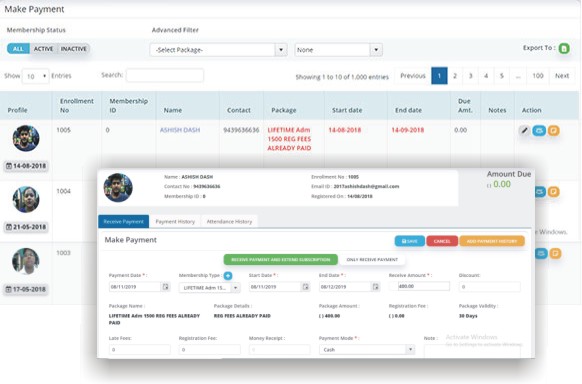Go to page 2 in pagination
Screen dimensions: 582x384
[455, 76]
